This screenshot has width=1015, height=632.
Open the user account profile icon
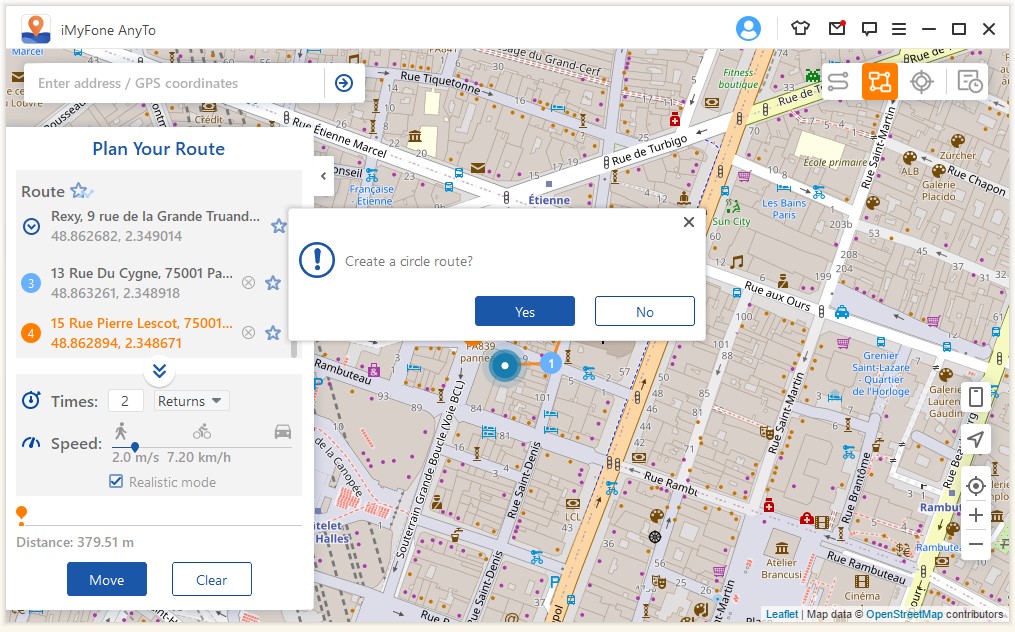tap(748, 29)
